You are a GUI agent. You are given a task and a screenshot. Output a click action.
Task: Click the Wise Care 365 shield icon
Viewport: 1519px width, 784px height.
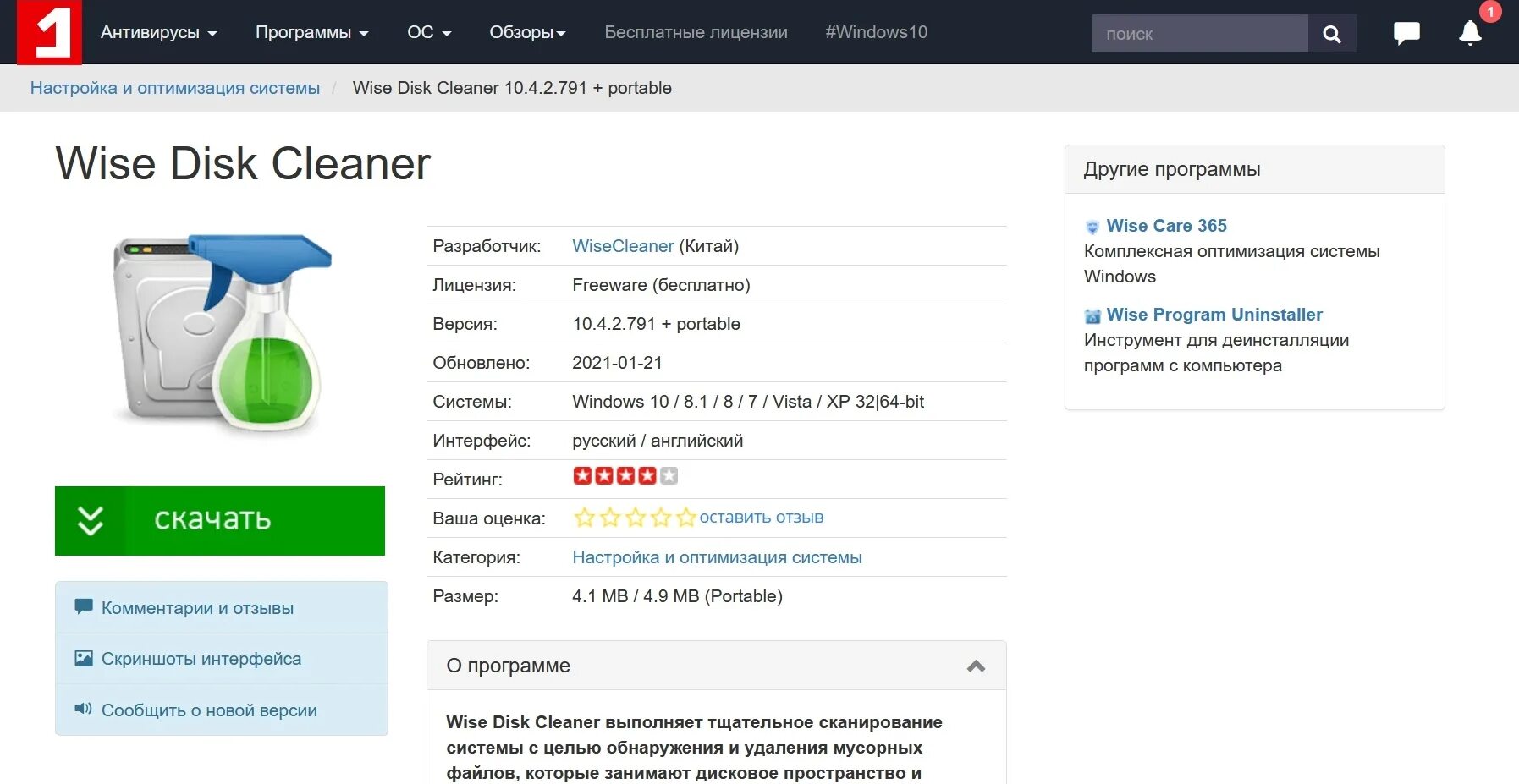click(x=1092, y=227)
